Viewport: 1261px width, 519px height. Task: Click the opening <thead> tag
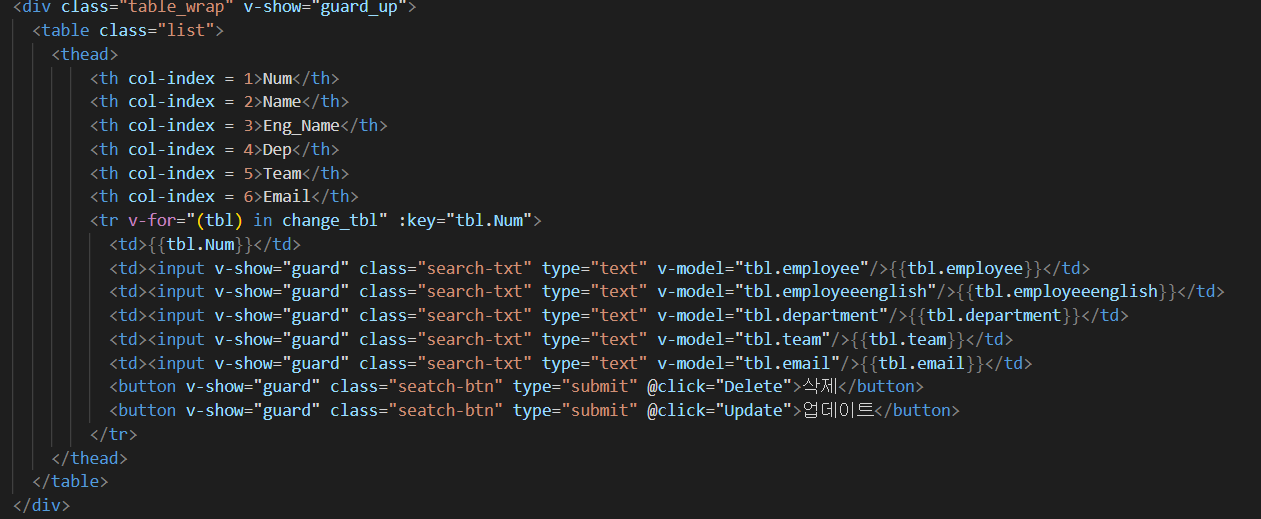pos(85,54)
